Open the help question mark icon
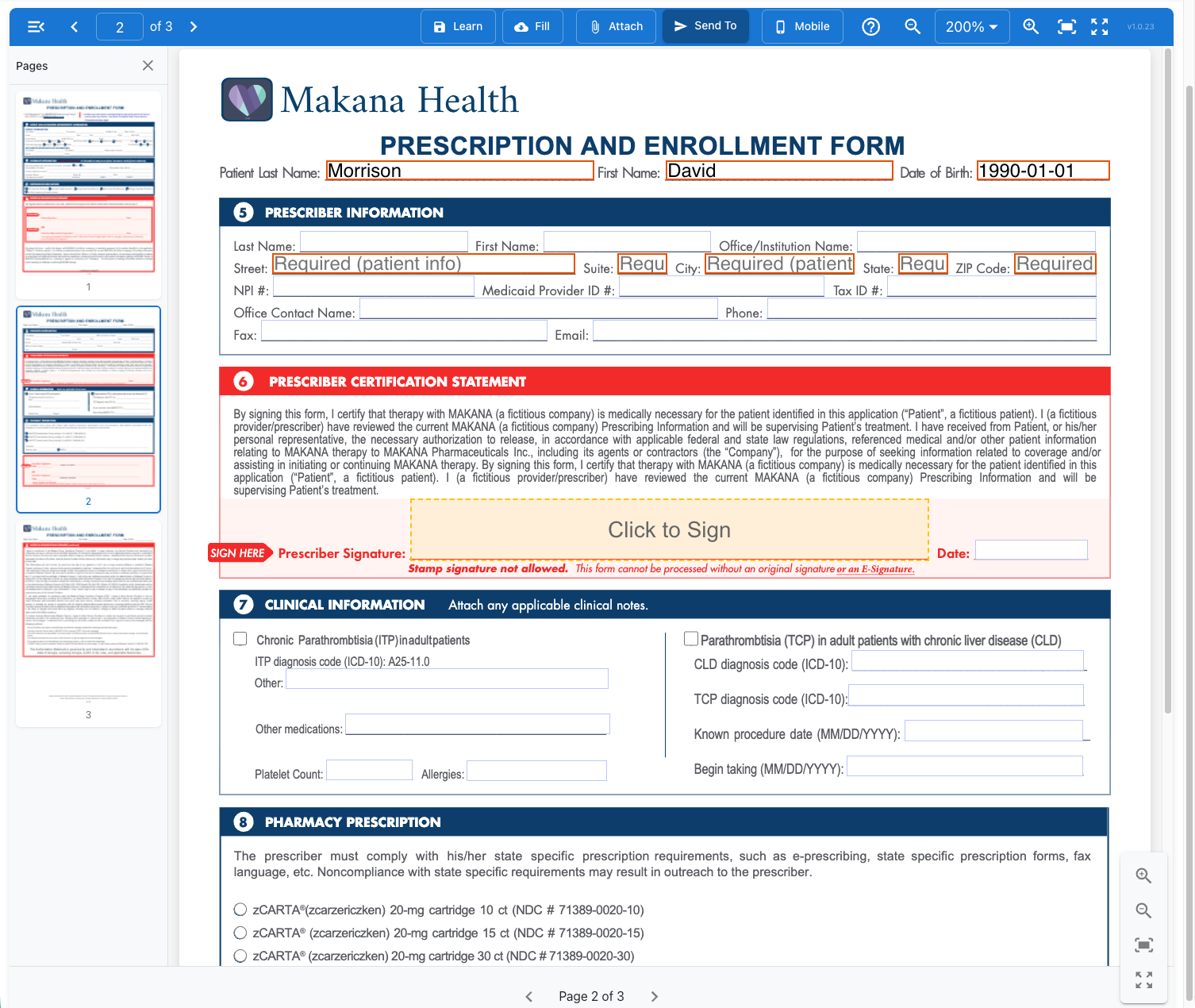Image resolution: width=1195 pixels, height=1008 pixels. pos(870,27)
